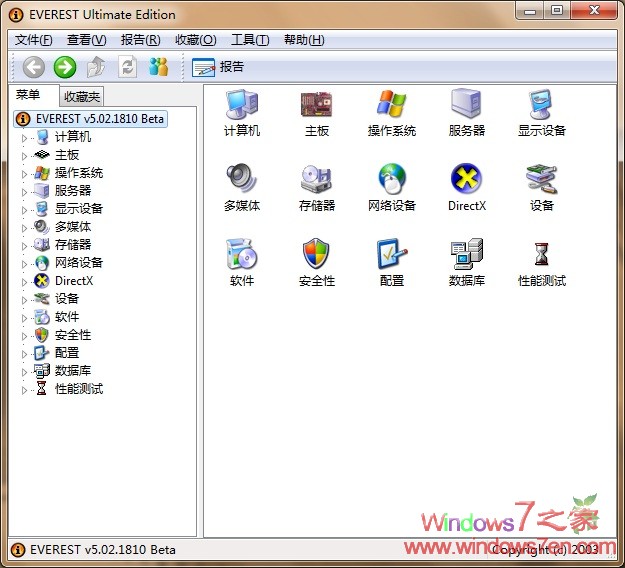Open the 设备 devices icon in right pane
The width and height of the screenshot is (625, 568).
tap(541, 179)
